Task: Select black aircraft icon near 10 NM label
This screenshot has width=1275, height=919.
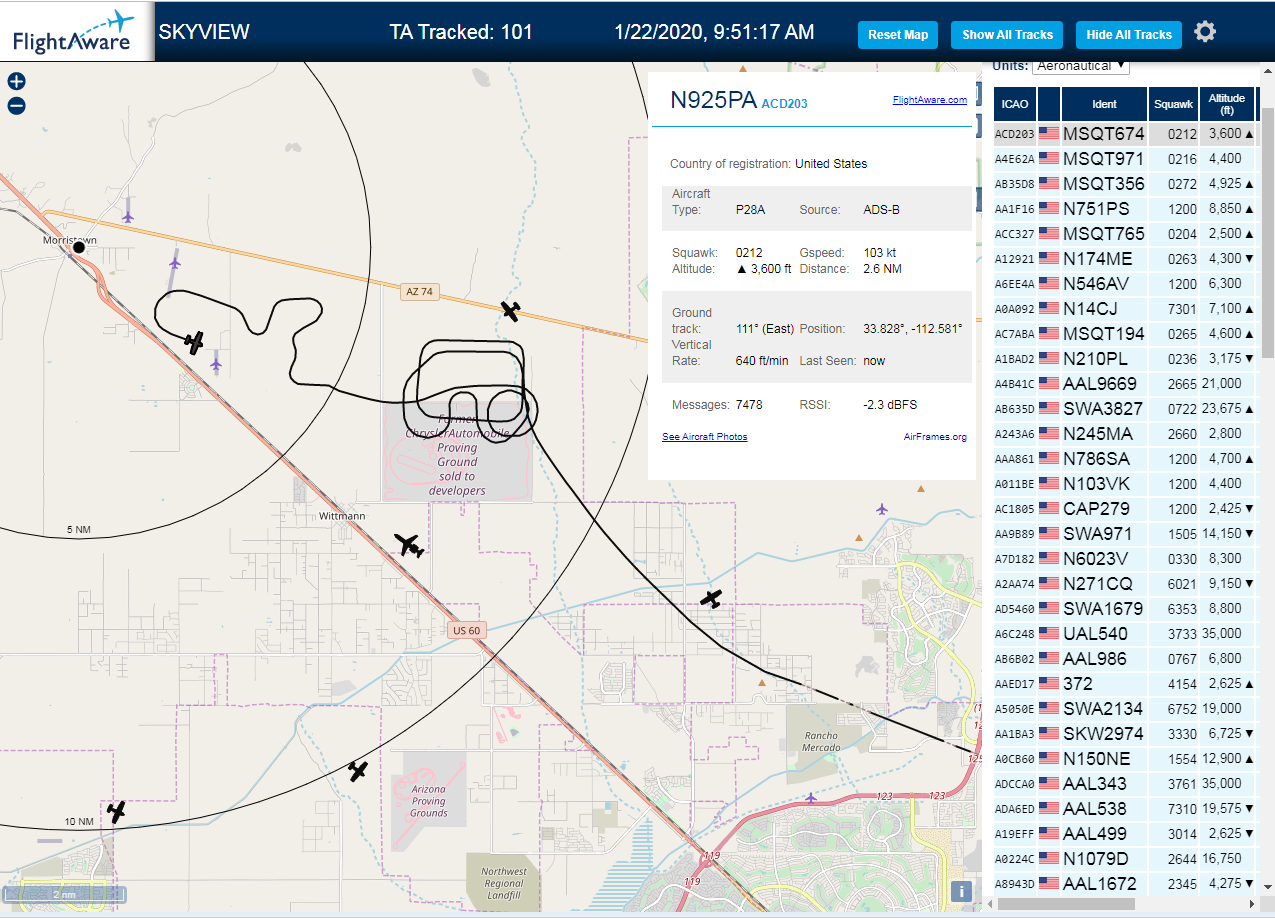Action: tap(117, 811)
